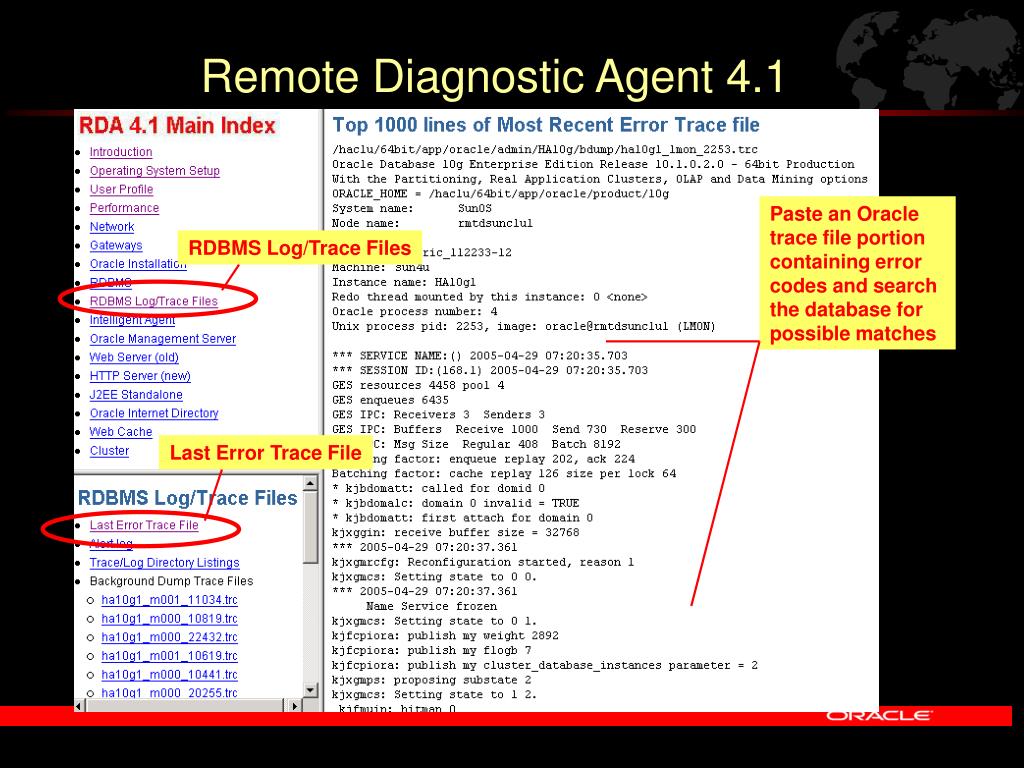This screenshot has width=1024, height=768.
Task: Open Intelligent Agent link
Action: point(132,321)
